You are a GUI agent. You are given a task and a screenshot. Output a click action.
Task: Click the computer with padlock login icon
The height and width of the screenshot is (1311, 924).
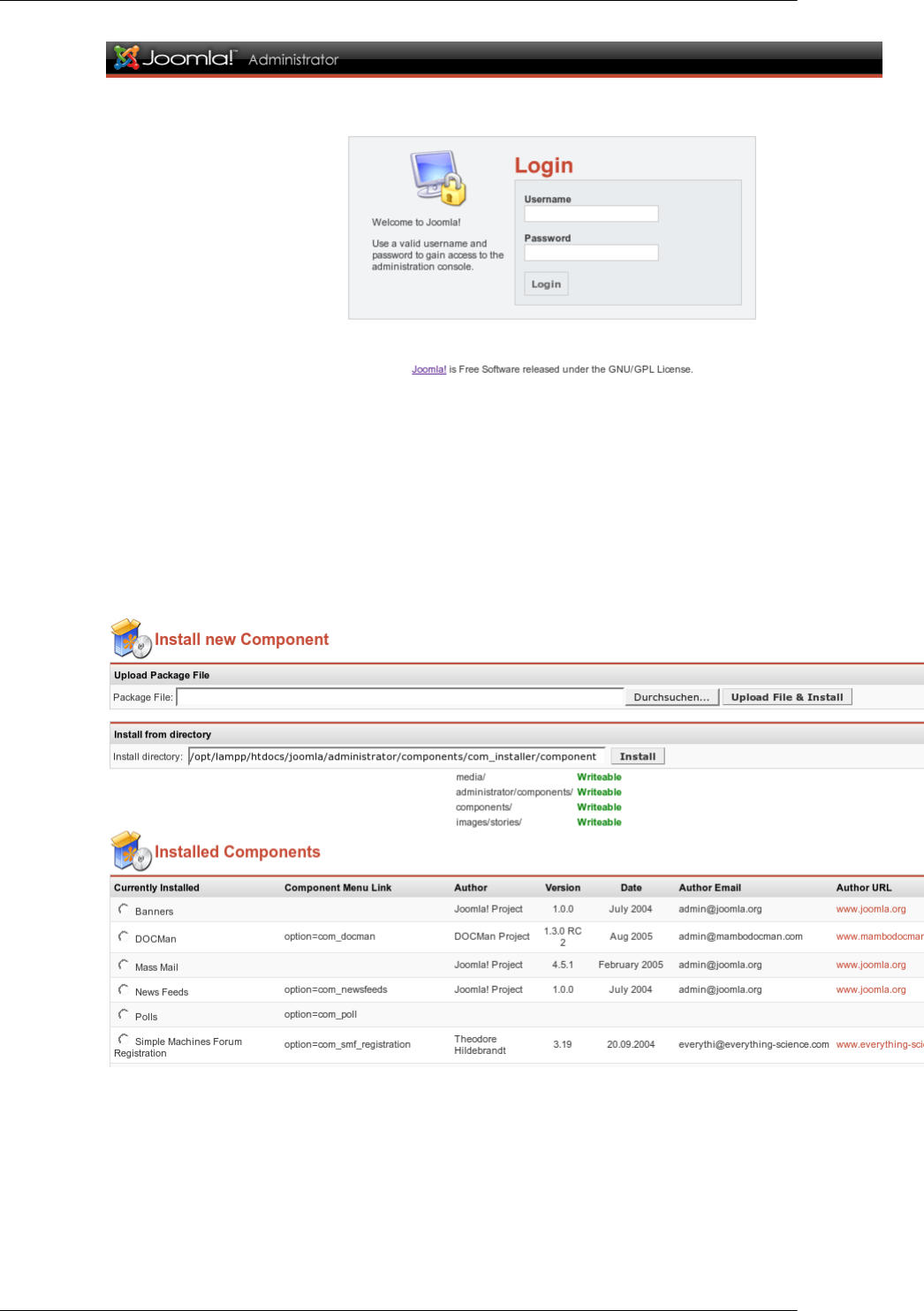tap(438, 178)
